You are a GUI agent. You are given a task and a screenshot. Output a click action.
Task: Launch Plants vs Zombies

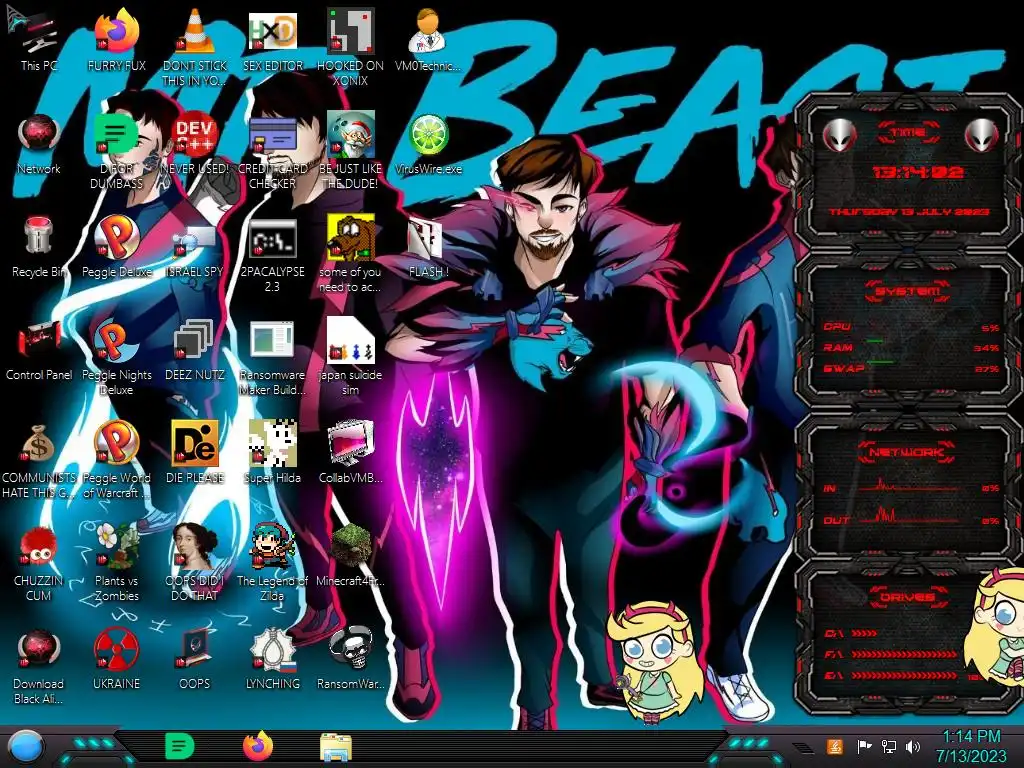coord(116,547)
